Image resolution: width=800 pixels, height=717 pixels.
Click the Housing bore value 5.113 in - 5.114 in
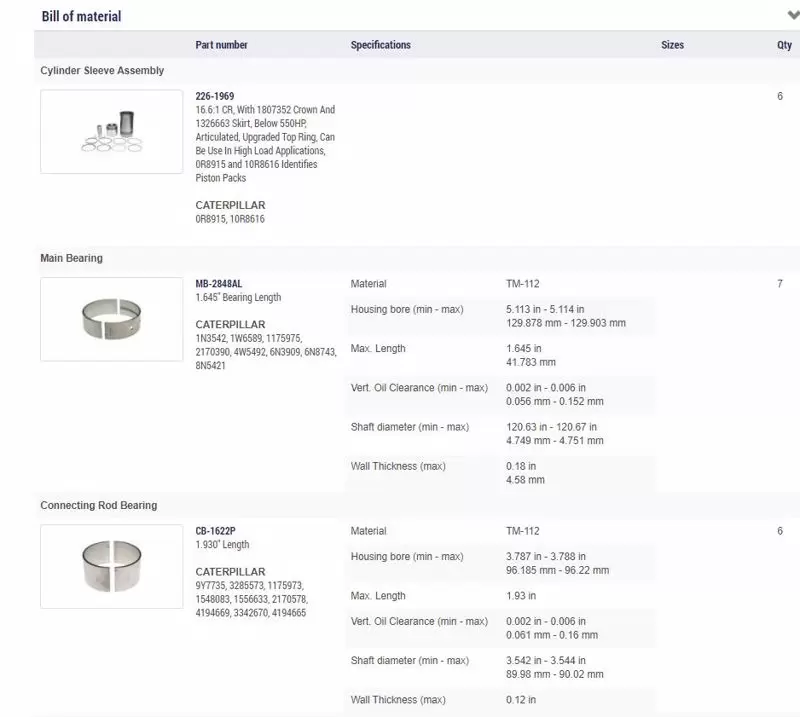point(545,309)
